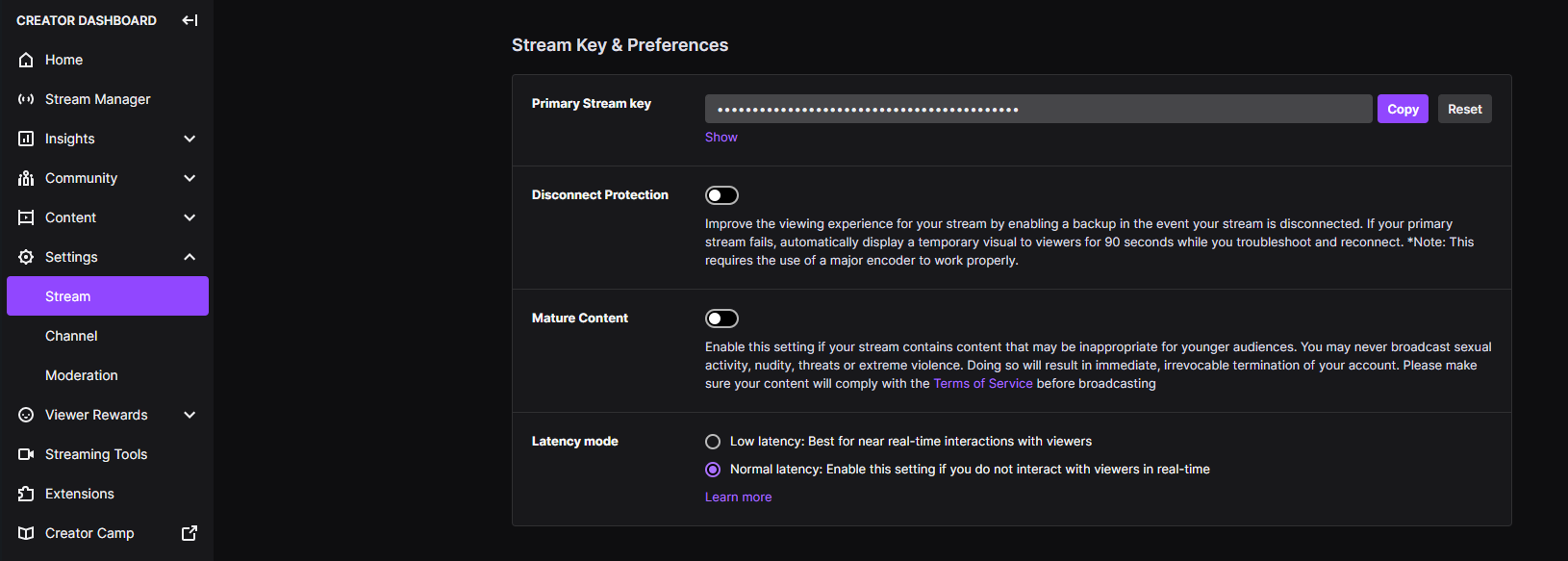The width and height of the screenshot is (1568, 561).
Task: Expand the Insights submenu chevron
Action: click(x=190, y=139)
